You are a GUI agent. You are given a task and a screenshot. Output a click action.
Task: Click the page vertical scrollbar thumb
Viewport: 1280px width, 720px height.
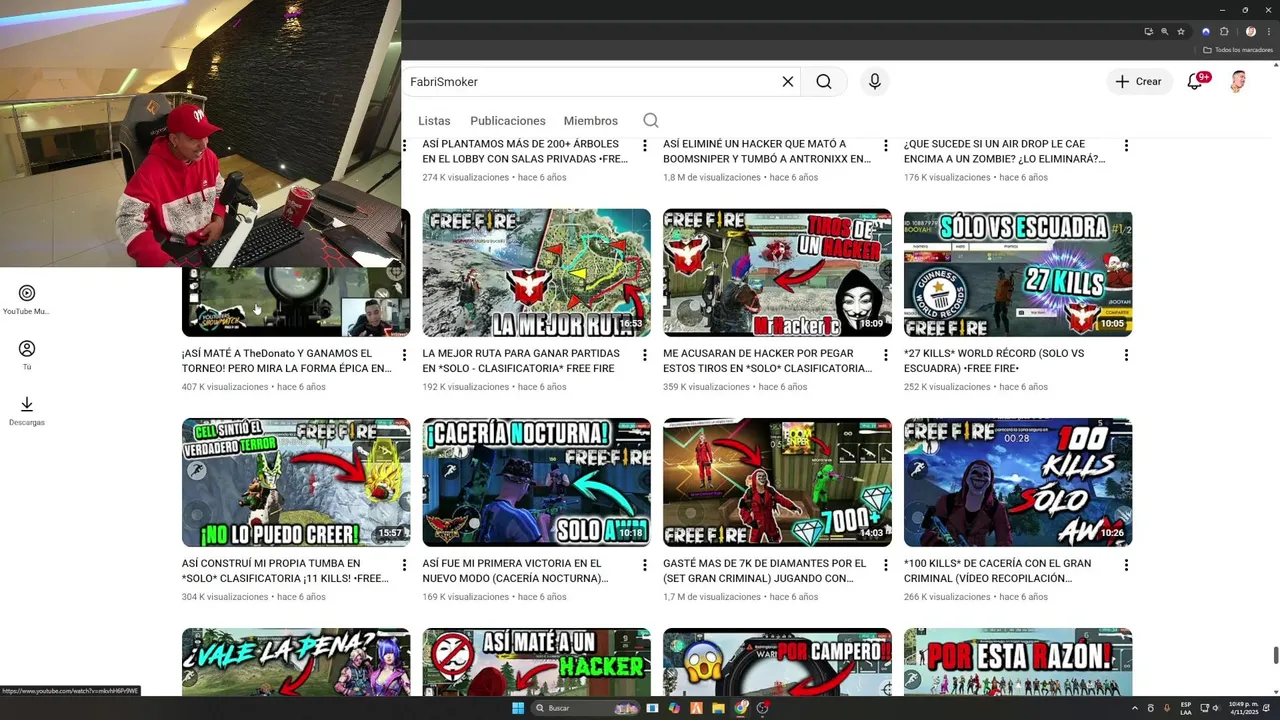pyautogui.click(x=1275, y=655)
